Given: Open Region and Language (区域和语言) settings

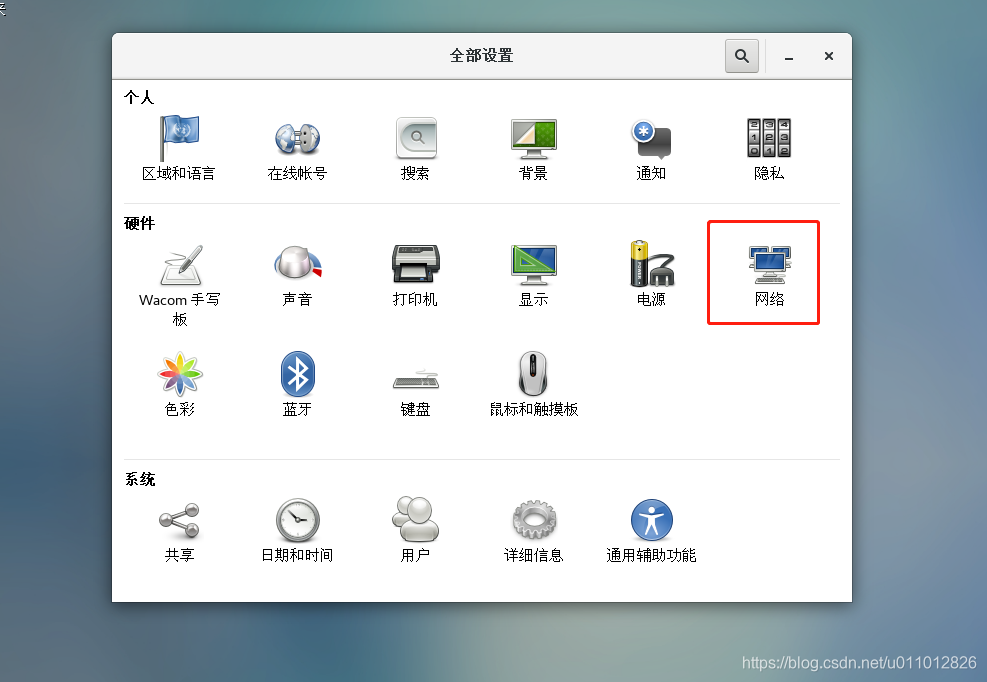Looking at the screenshot, I should 179,149.
